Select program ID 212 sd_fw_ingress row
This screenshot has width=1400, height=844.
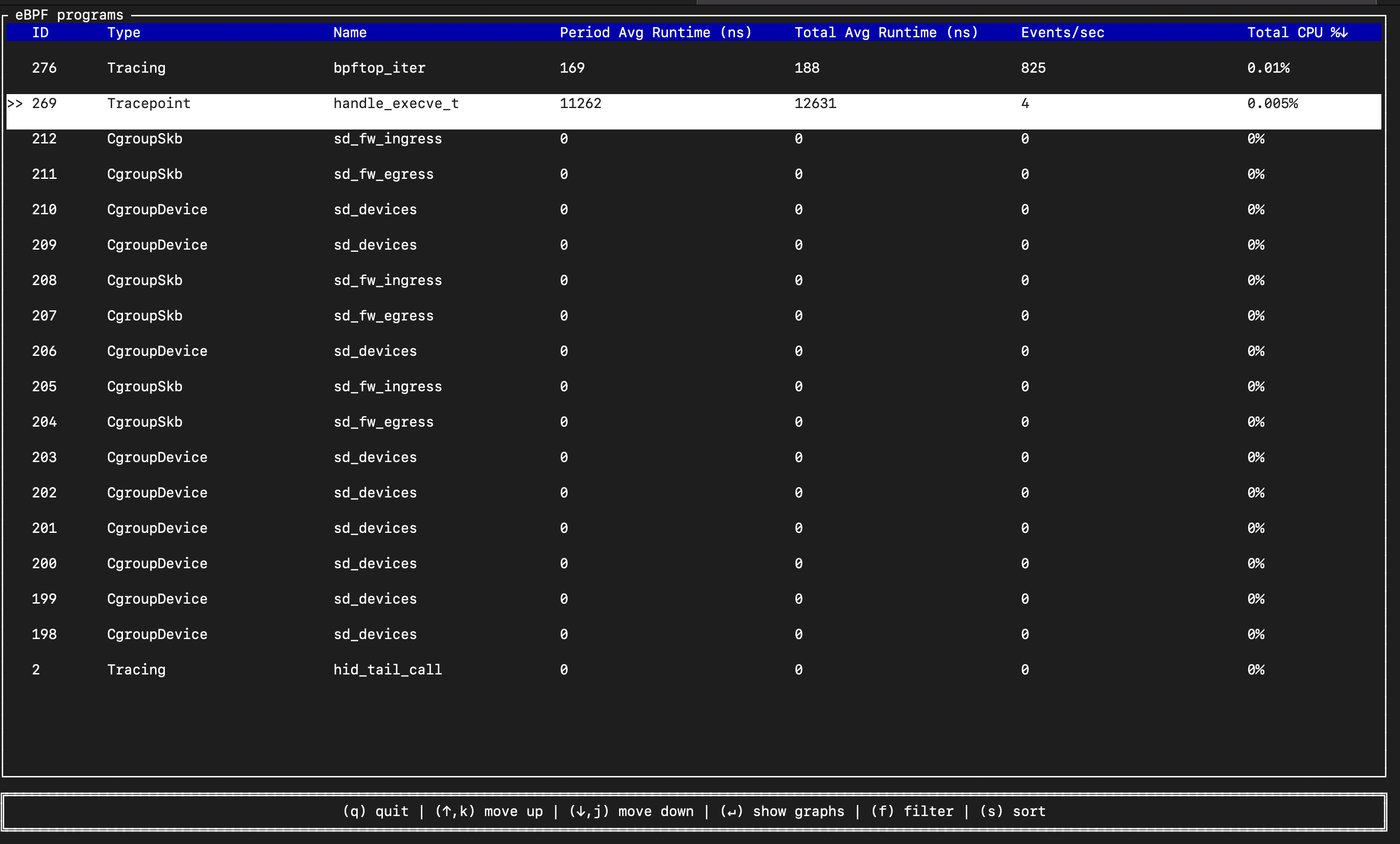(x=387, y=139)
